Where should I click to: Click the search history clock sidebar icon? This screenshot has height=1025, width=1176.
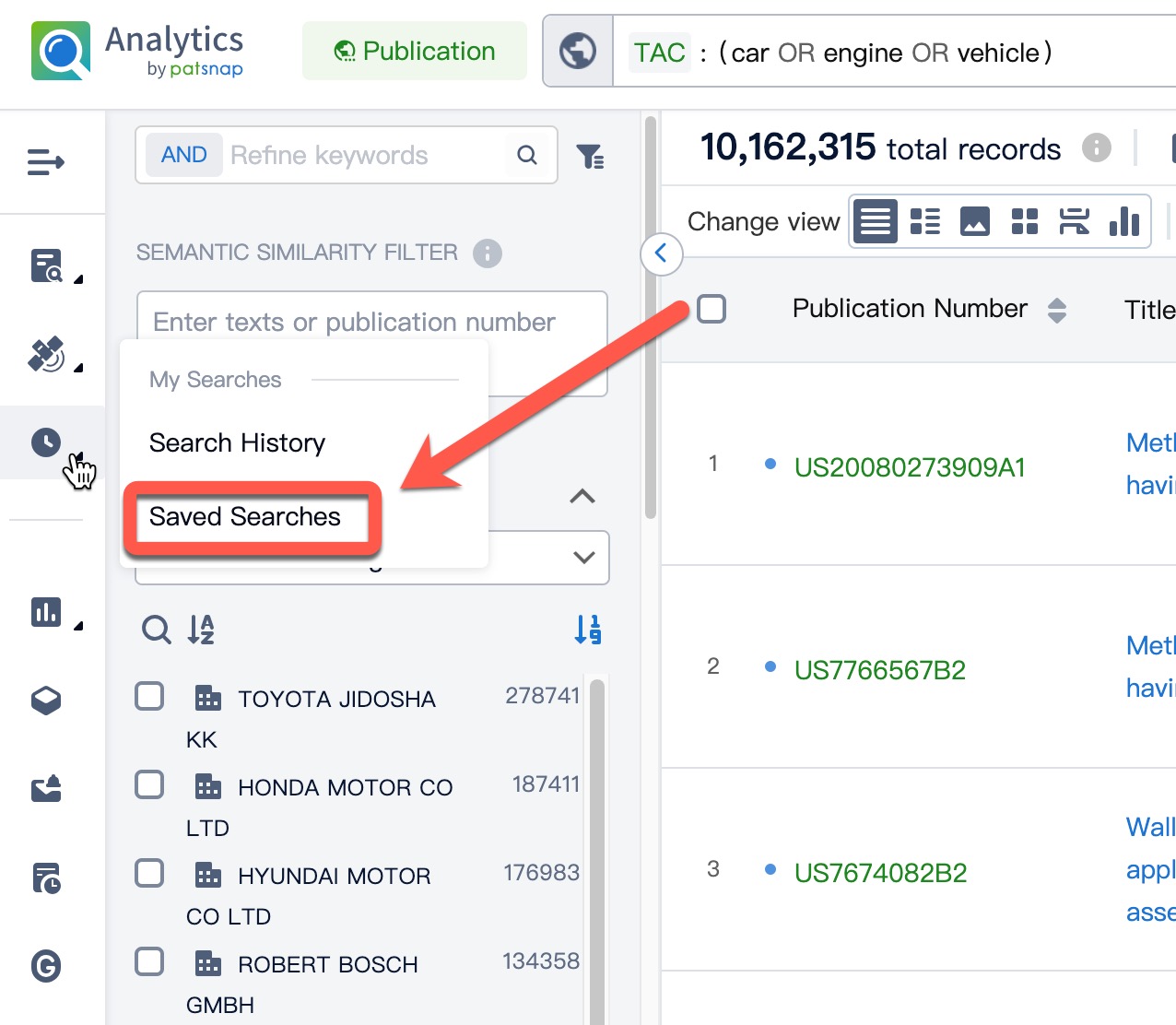click(46, 442)
